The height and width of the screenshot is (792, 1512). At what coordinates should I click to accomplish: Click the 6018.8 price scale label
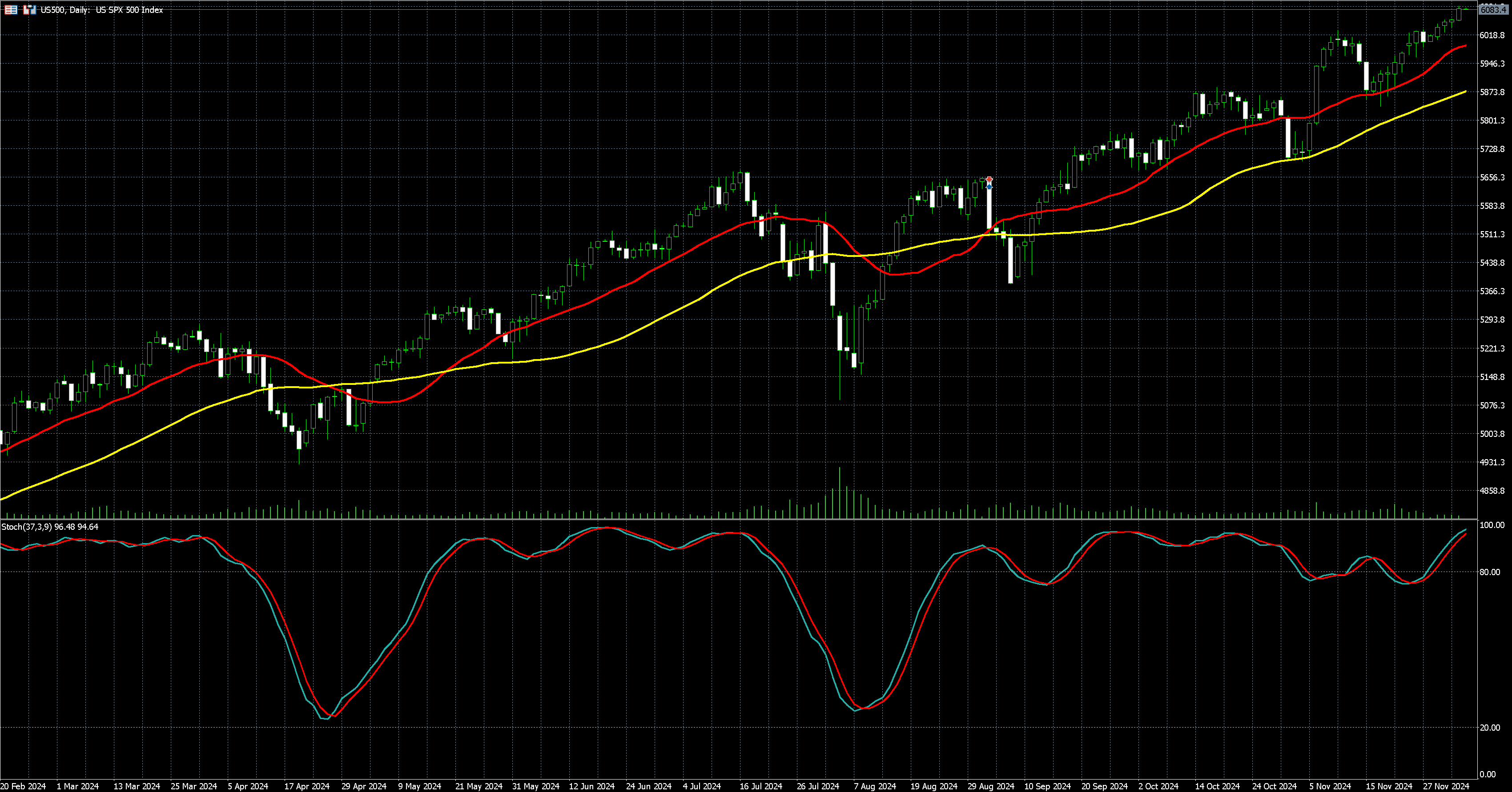click(x=1492, y=35)
